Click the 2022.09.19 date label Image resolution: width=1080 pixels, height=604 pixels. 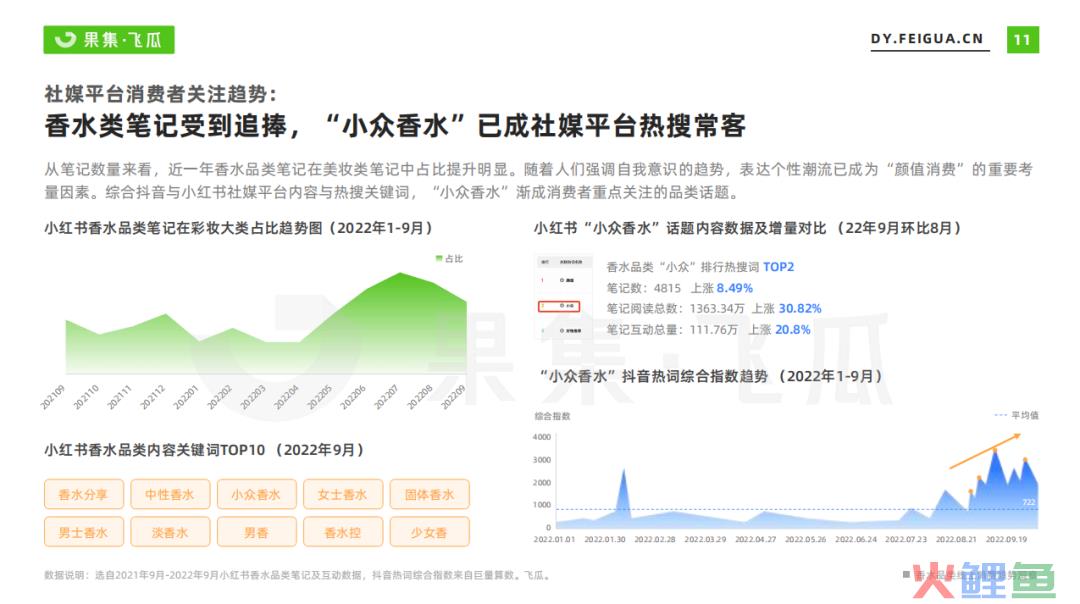(1006, 539)
